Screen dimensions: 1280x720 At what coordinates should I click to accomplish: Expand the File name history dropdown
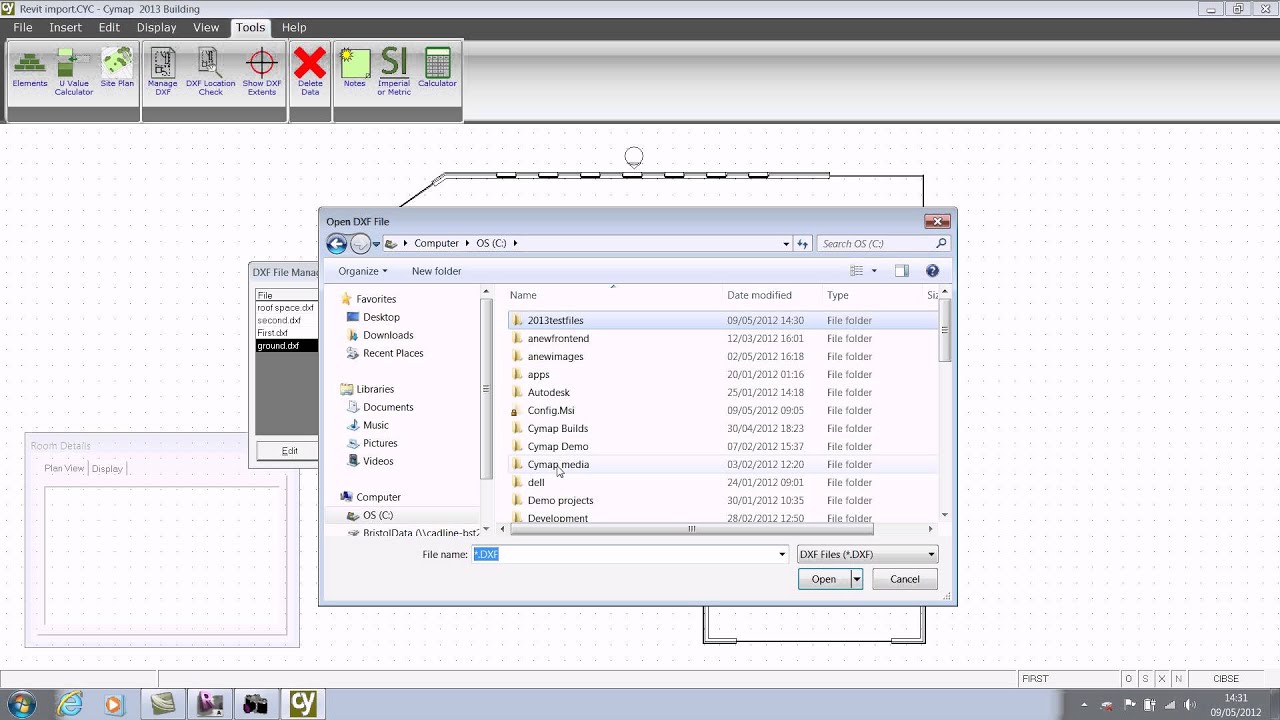click(x=782, y=554)
